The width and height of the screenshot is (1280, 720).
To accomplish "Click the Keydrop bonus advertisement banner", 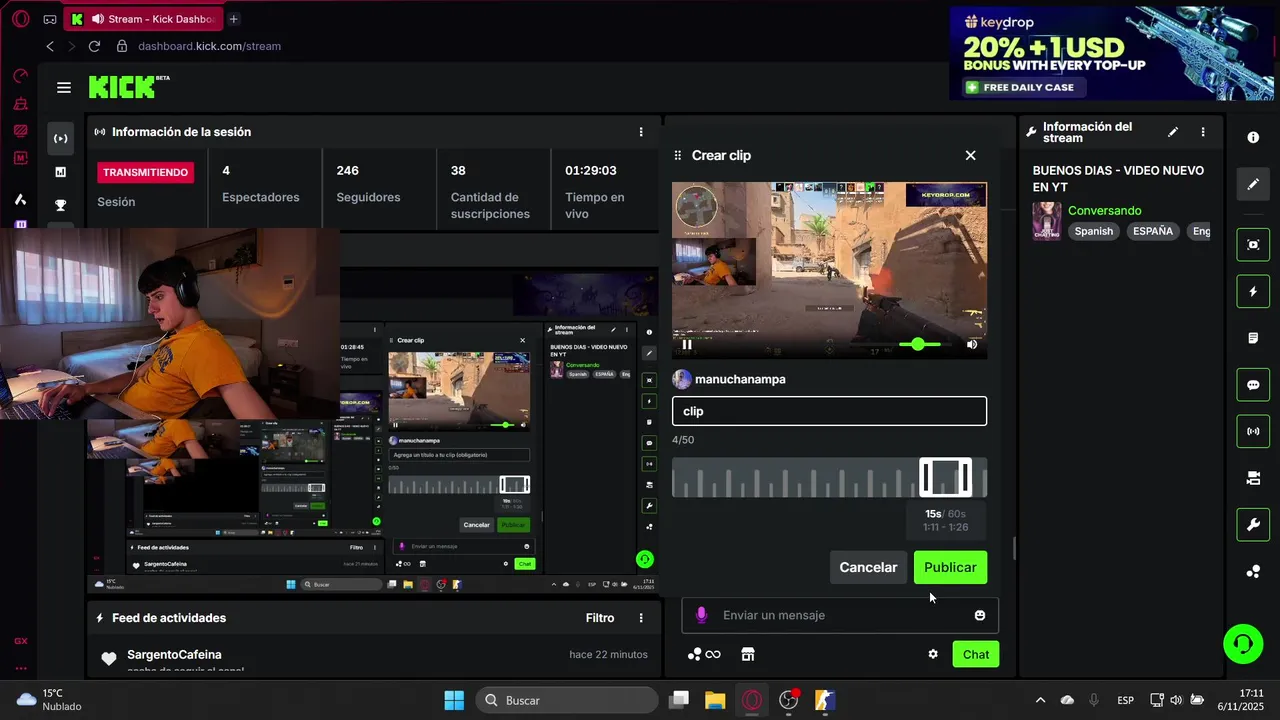I will [x=1112, y=53].
